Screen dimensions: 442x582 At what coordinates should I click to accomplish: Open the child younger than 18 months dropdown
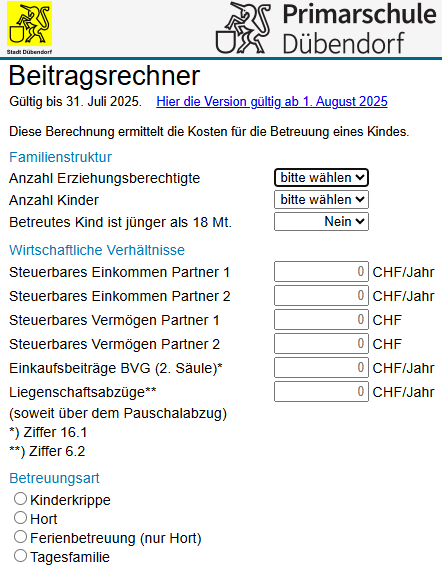321,222
